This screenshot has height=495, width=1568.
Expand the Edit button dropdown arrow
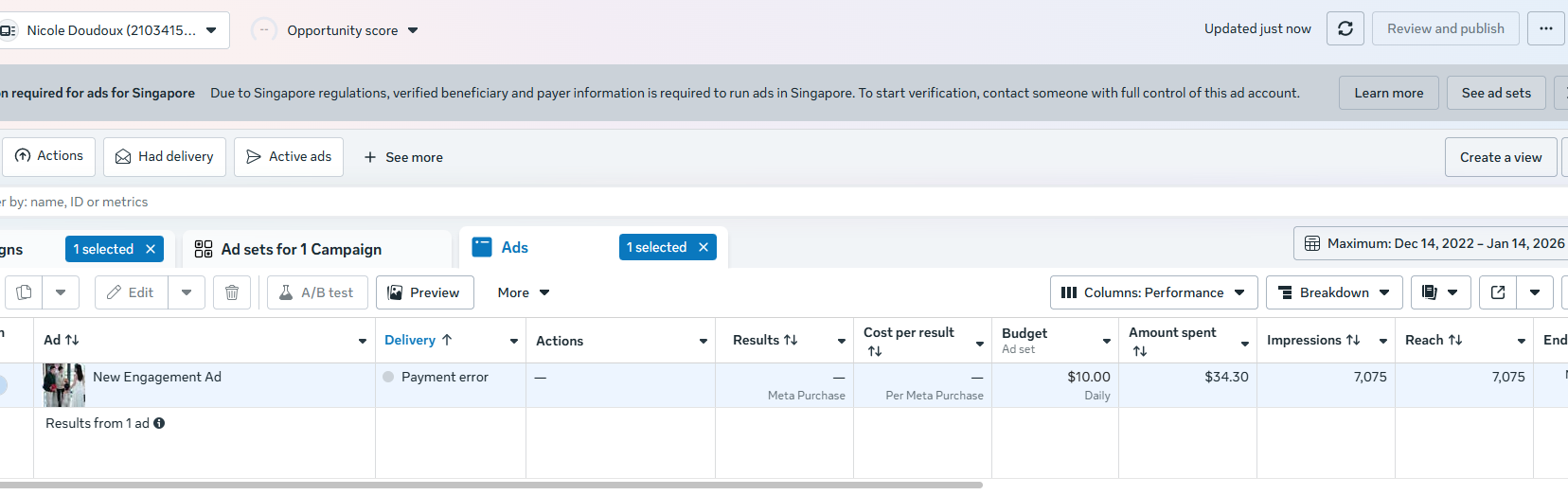187,292
